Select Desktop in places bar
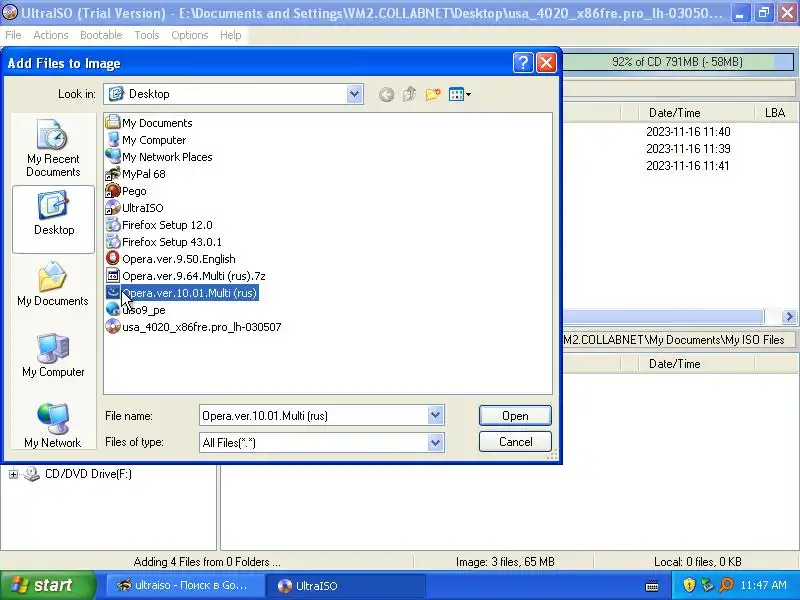Image resolution: width=800 pixels, height=600 pixels. coord(54,219)
